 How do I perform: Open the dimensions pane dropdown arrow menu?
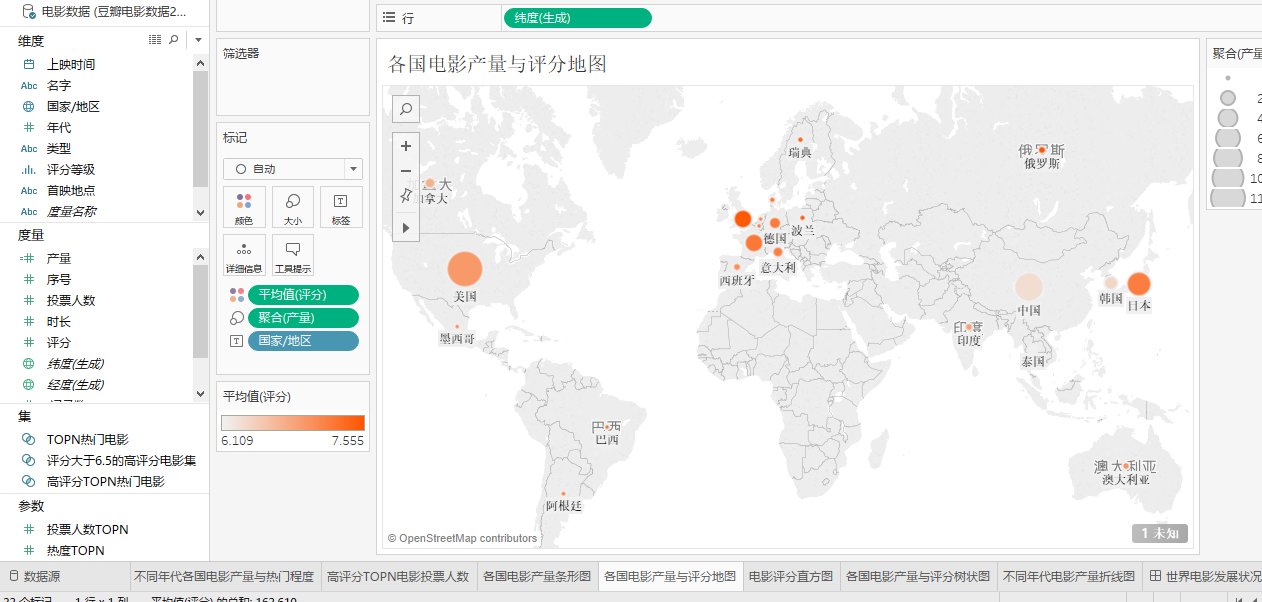click(x=198, y=40)
